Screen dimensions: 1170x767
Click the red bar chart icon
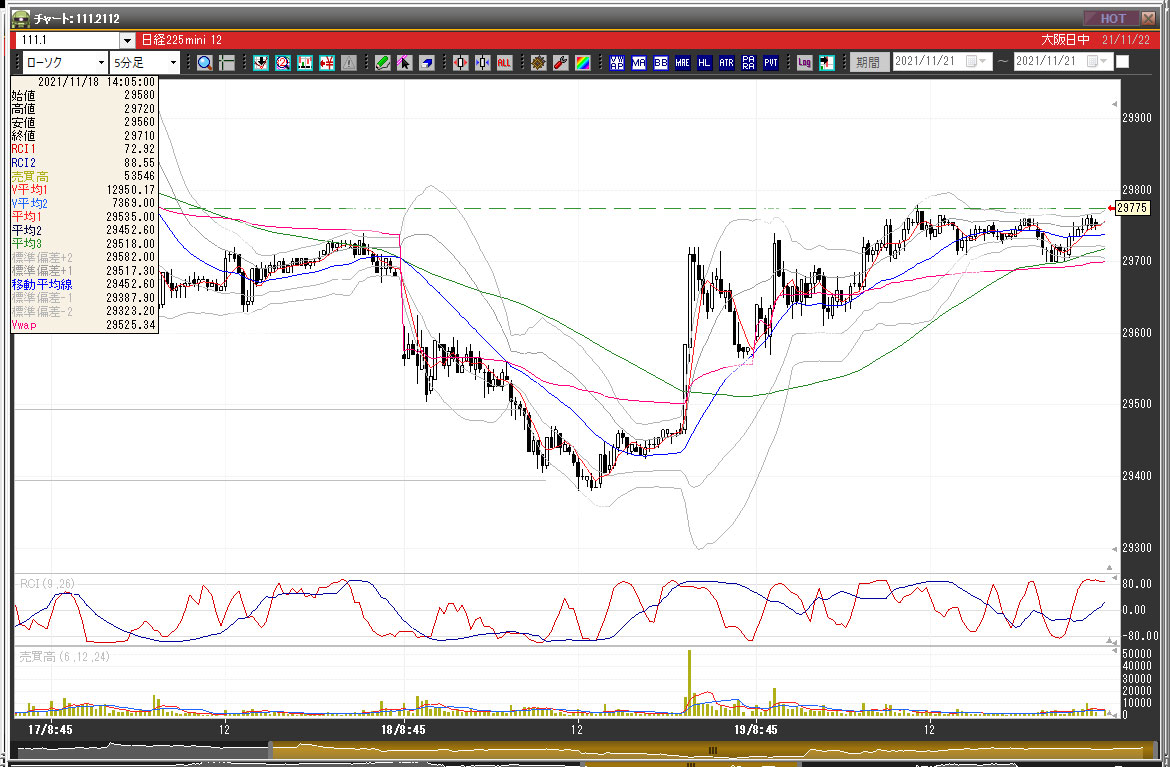304,63
